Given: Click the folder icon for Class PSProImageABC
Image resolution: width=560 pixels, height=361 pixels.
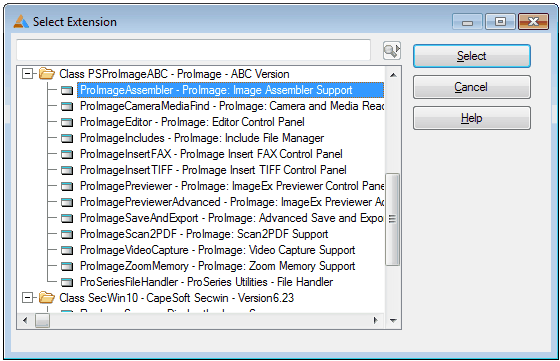Looking at the screenshot, I should point(46,74).
